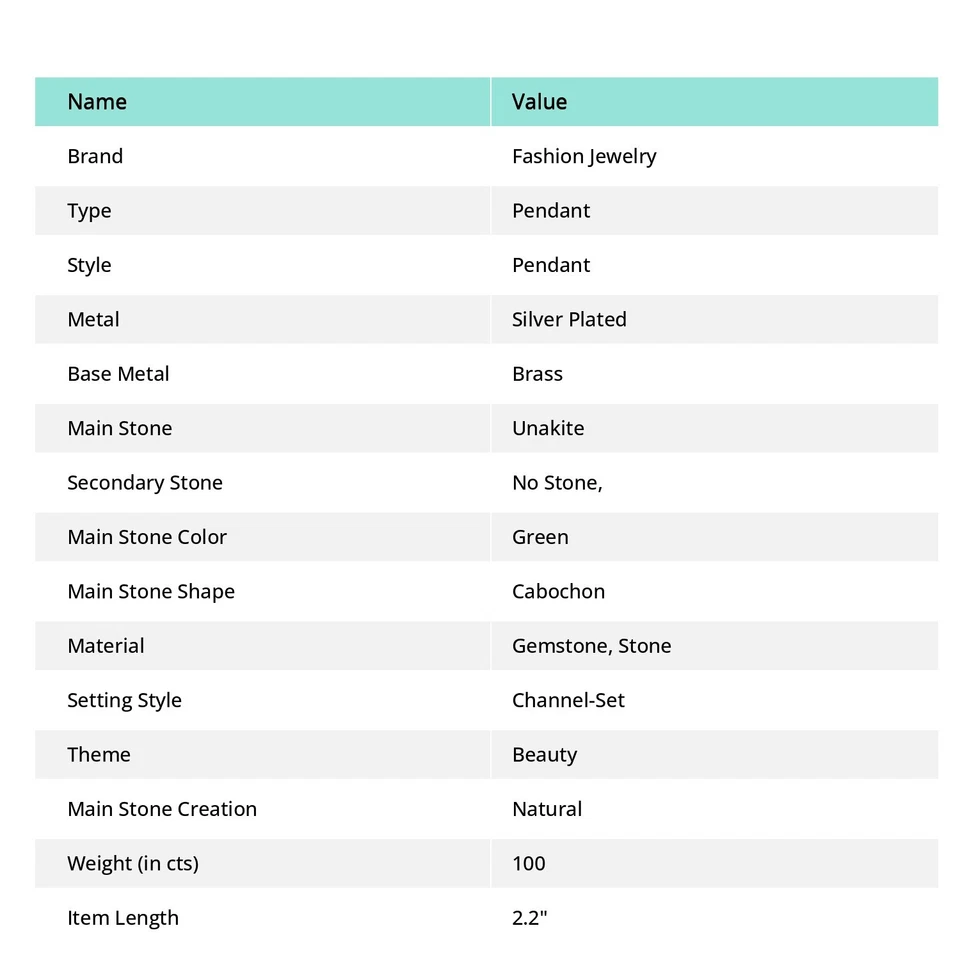
Task: Select the Secondary Stone label
Action: click(145, 483)
